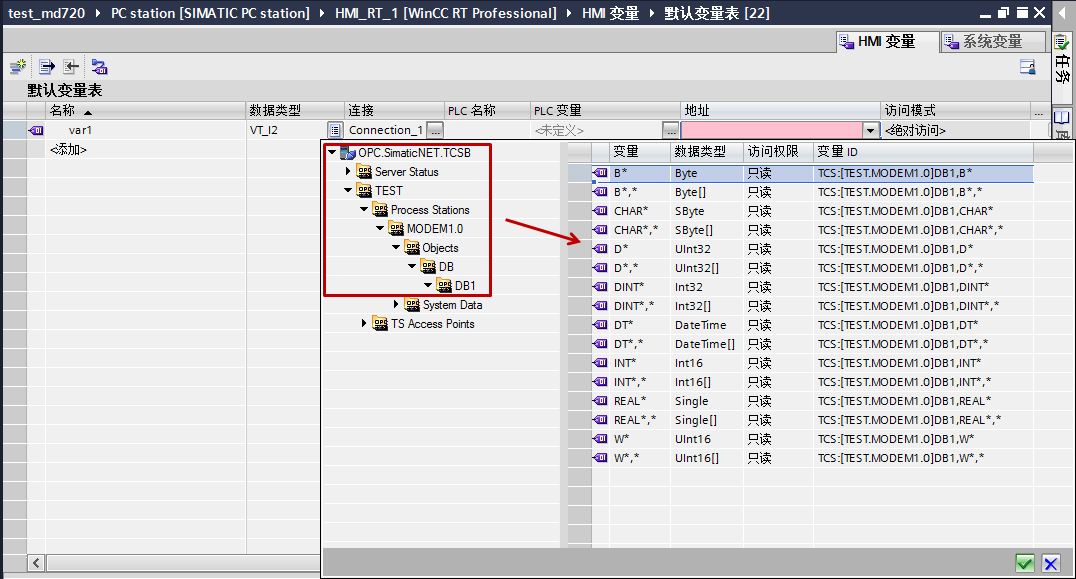The height and width of the screenshot is (579, 1076).
Task: Sort by the 名称 column header
Action: (145, 110)
